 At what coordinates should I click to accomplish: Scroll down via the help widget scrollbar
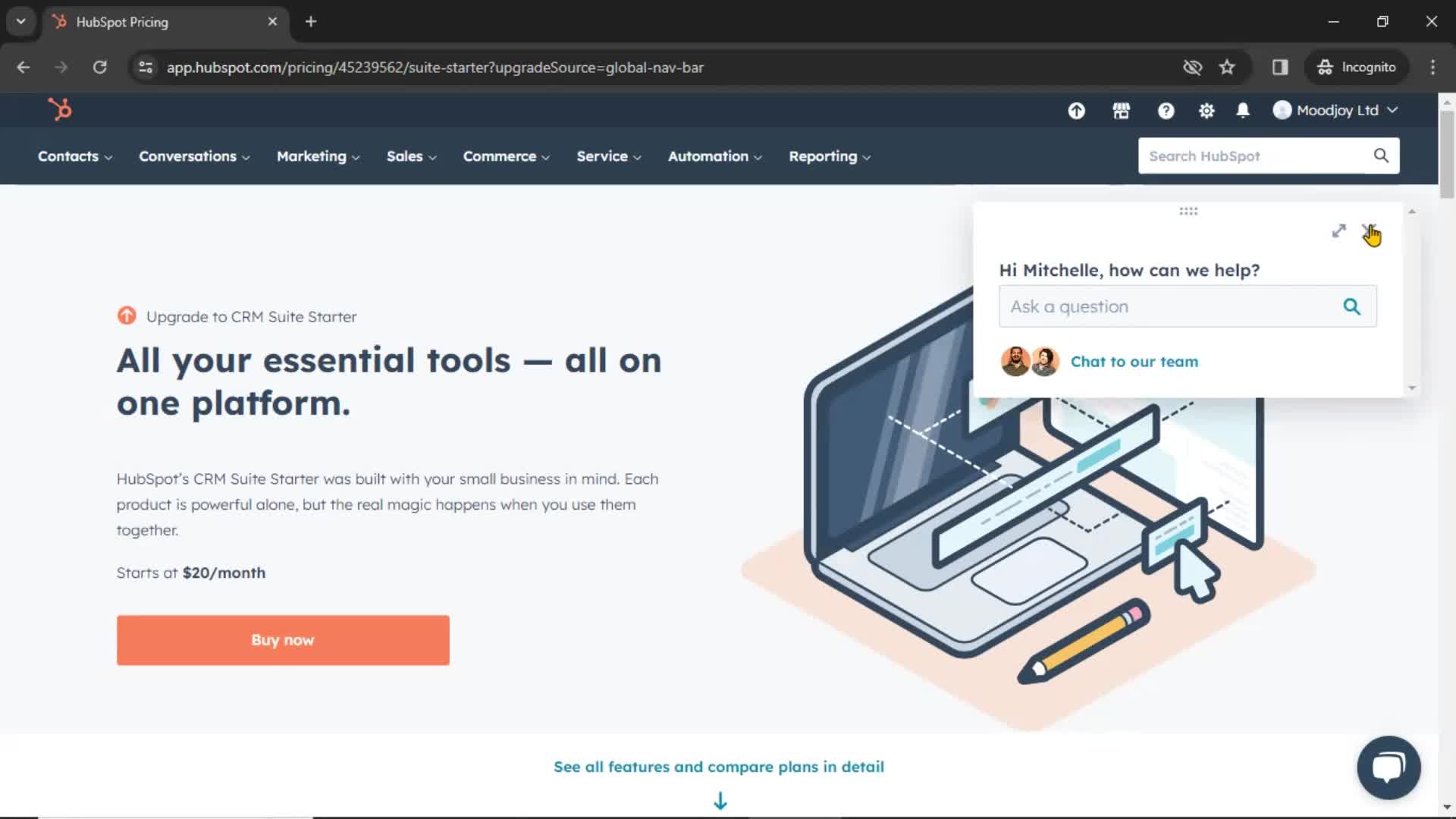pos(1411,388)
